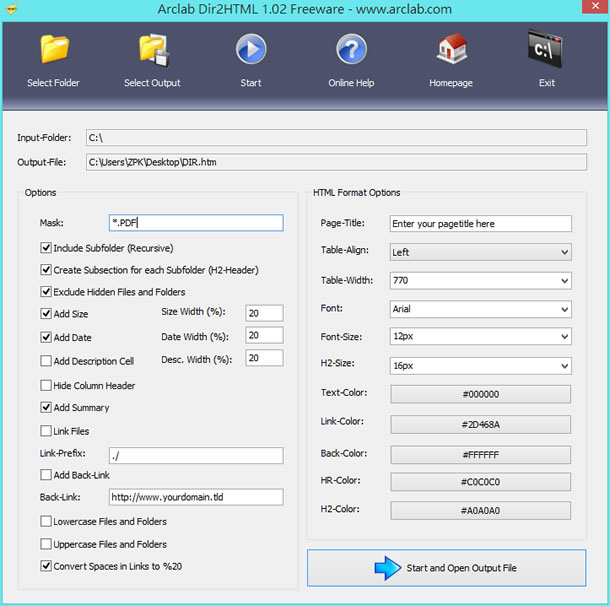The width and height of the screenshot is (610, 606).
Task: Focus the Page-Title text field
Action: tap(480, 223)
